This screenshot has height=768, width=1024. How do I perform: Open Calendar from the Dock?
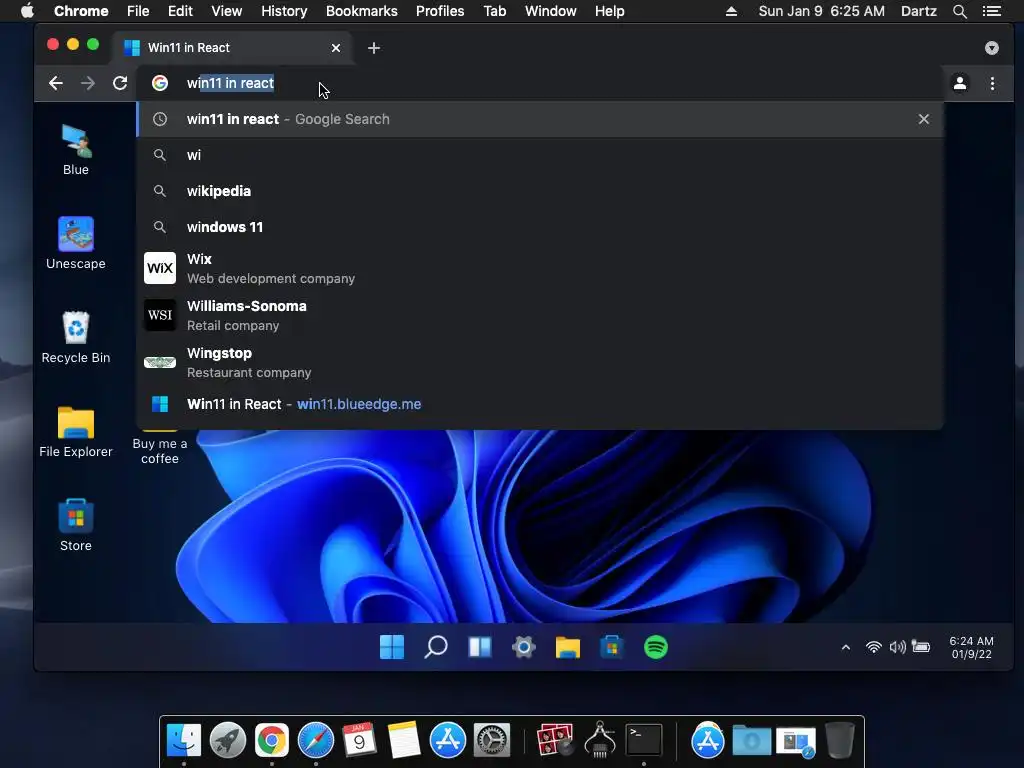(x=359, y=740)
